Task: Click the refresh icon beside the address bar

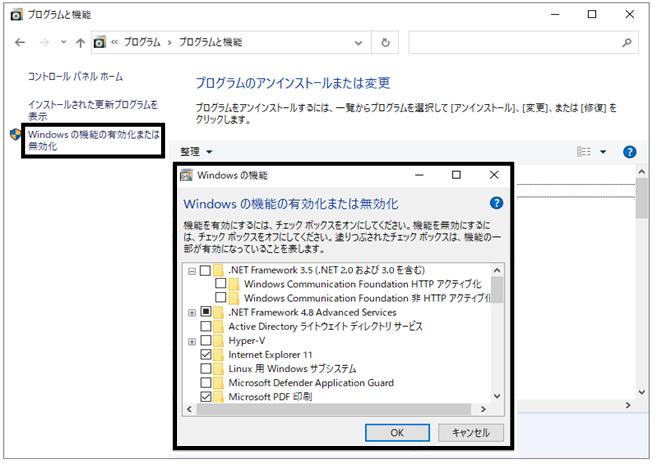Action: [385, 42]
